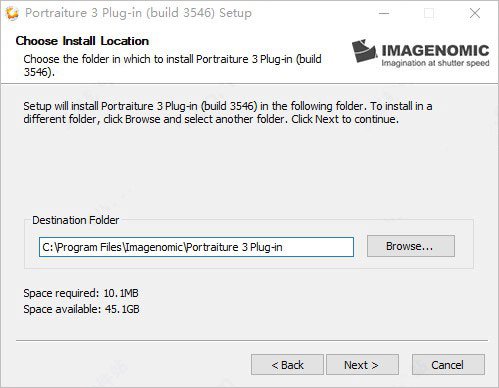This screenshot has width=499, height=388.
Task: Click the 'Choose Install Location' heading
Action: 82,41
